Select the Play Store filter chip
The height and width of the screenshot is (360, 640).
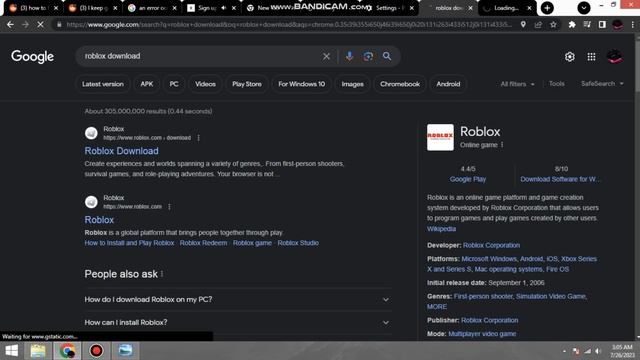pos(247,84)
